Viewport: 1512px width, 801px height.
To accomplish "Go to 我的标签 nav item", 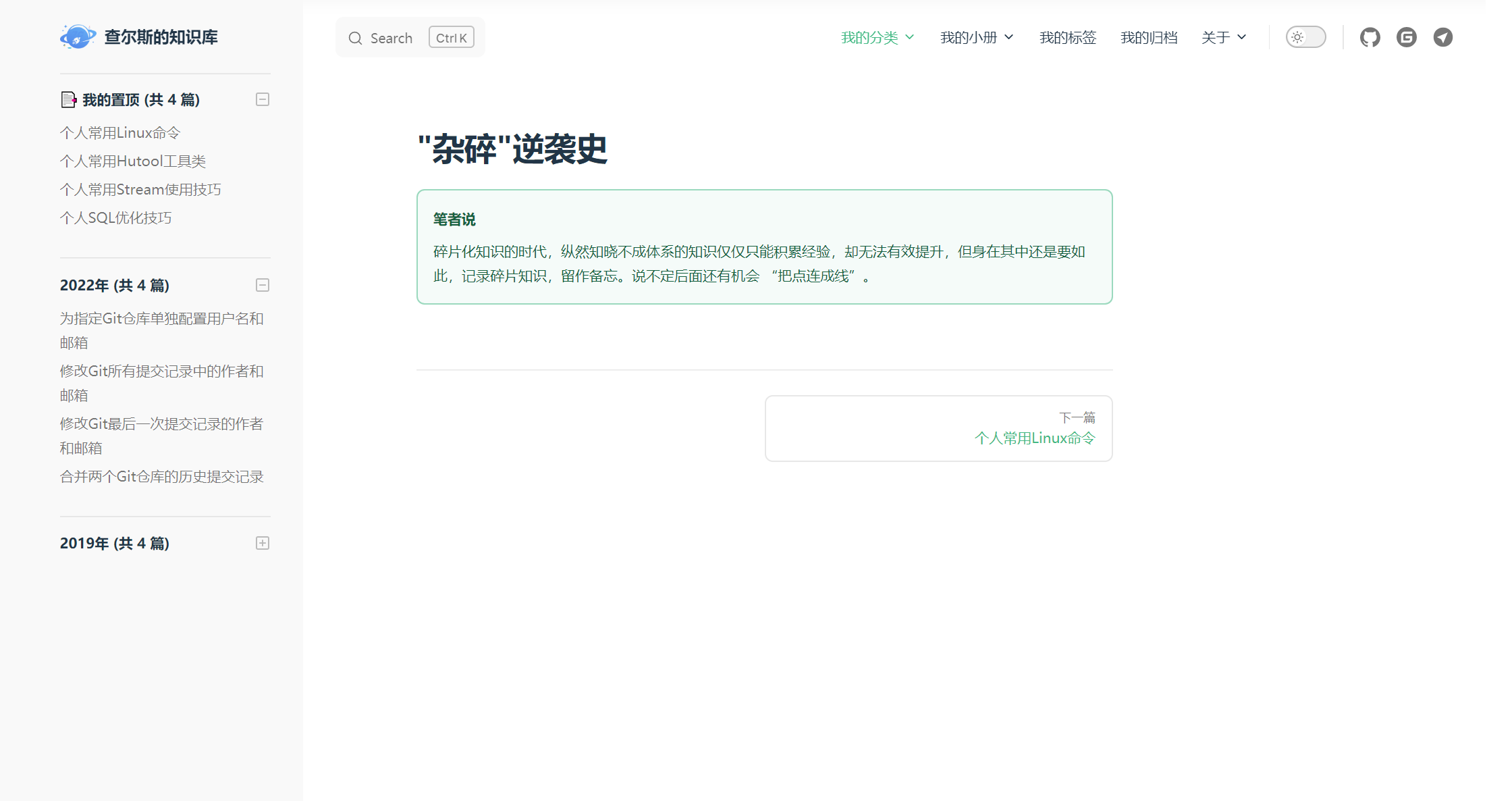I will [x=1067, y=37].
